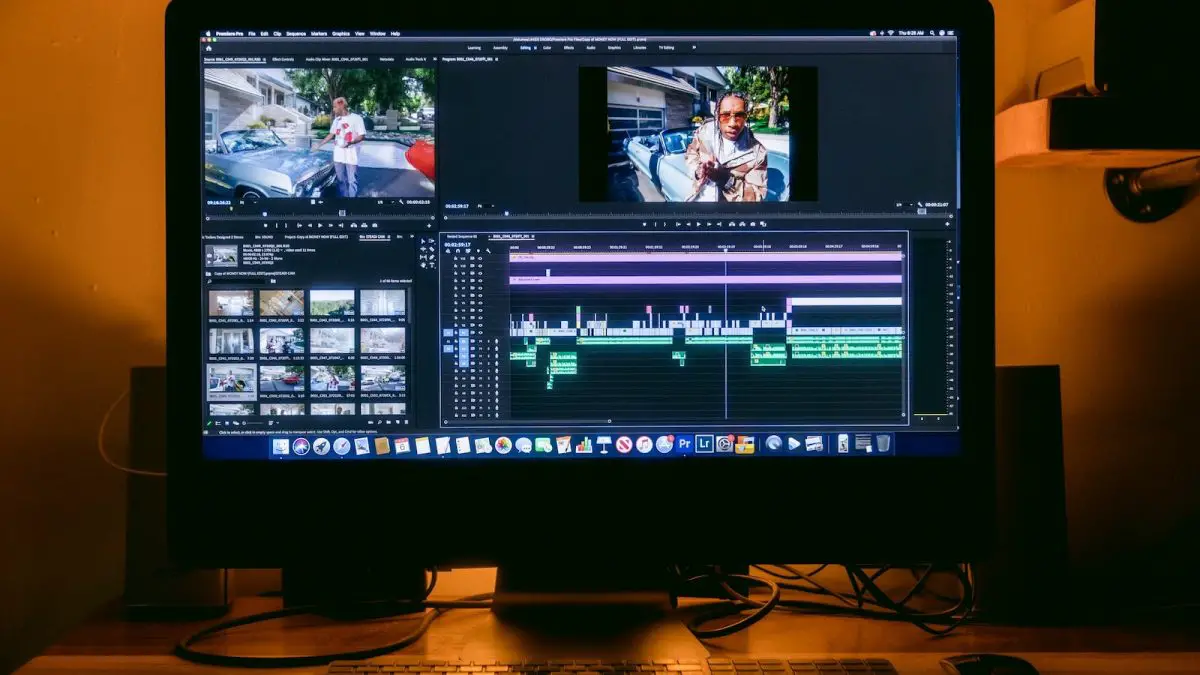The width and height of the screenshot is (1200, 675).
Task: Switch to the Color workspace tab
Action: point(547,47)
